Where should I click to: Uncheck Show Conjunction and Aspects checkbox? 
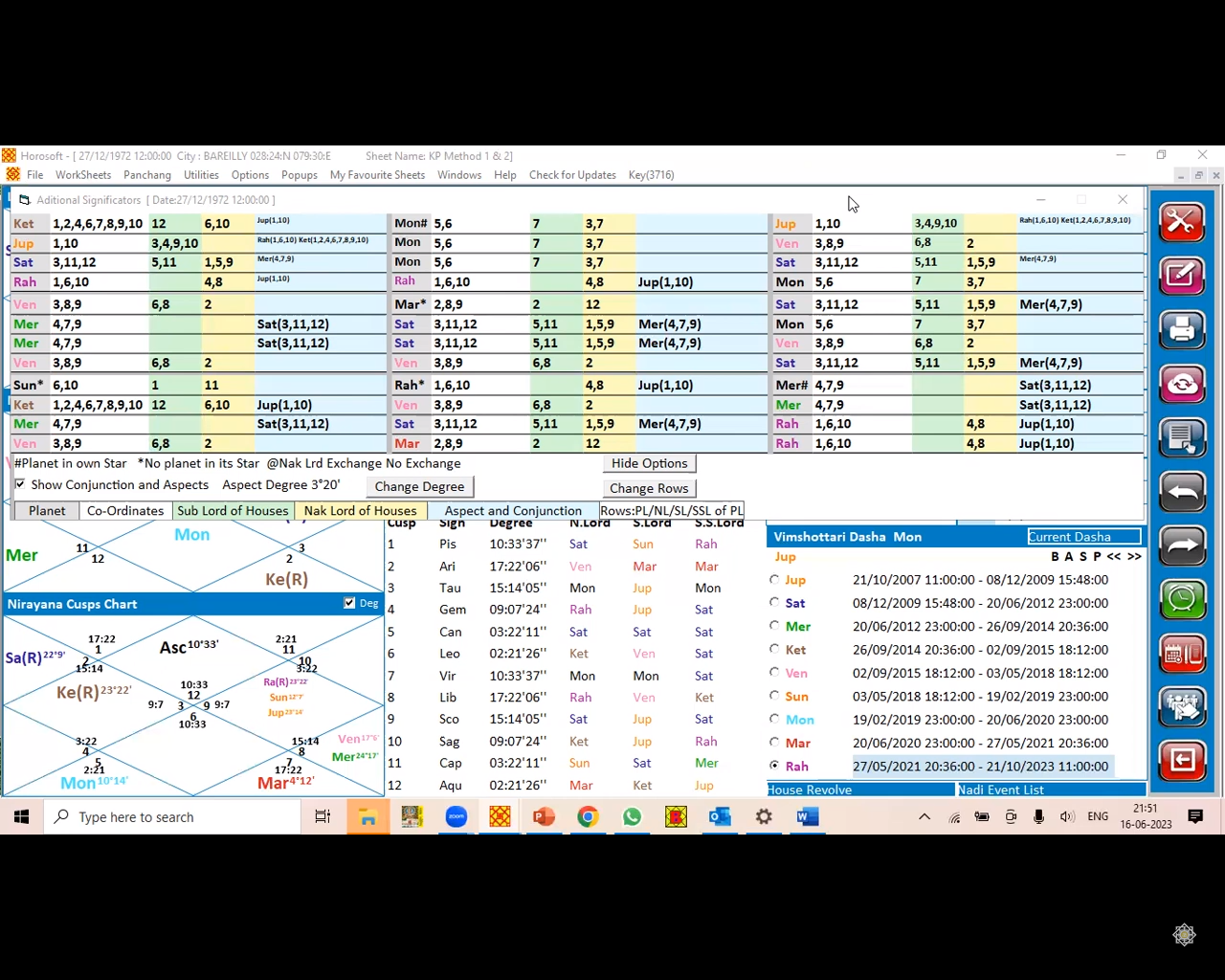pyautogui.click(x=20, y=484)
